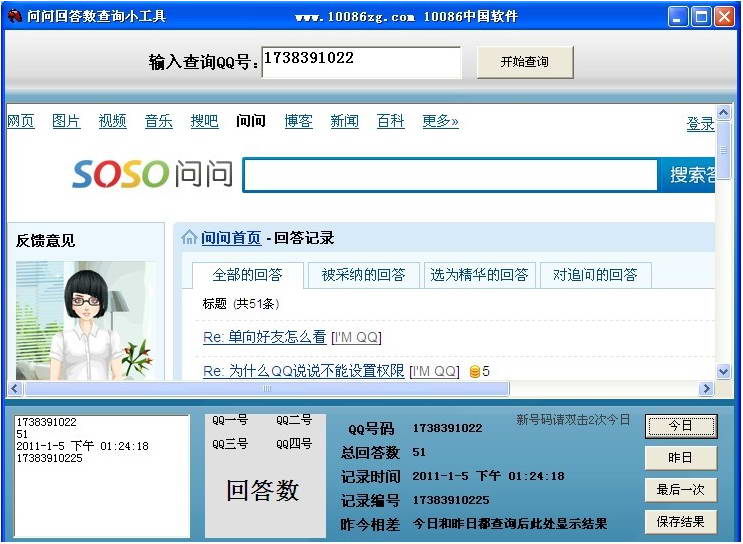This screenshot has height=544, width=743.
Task: Click the SOSO search text box
Action: coord(450,175)
